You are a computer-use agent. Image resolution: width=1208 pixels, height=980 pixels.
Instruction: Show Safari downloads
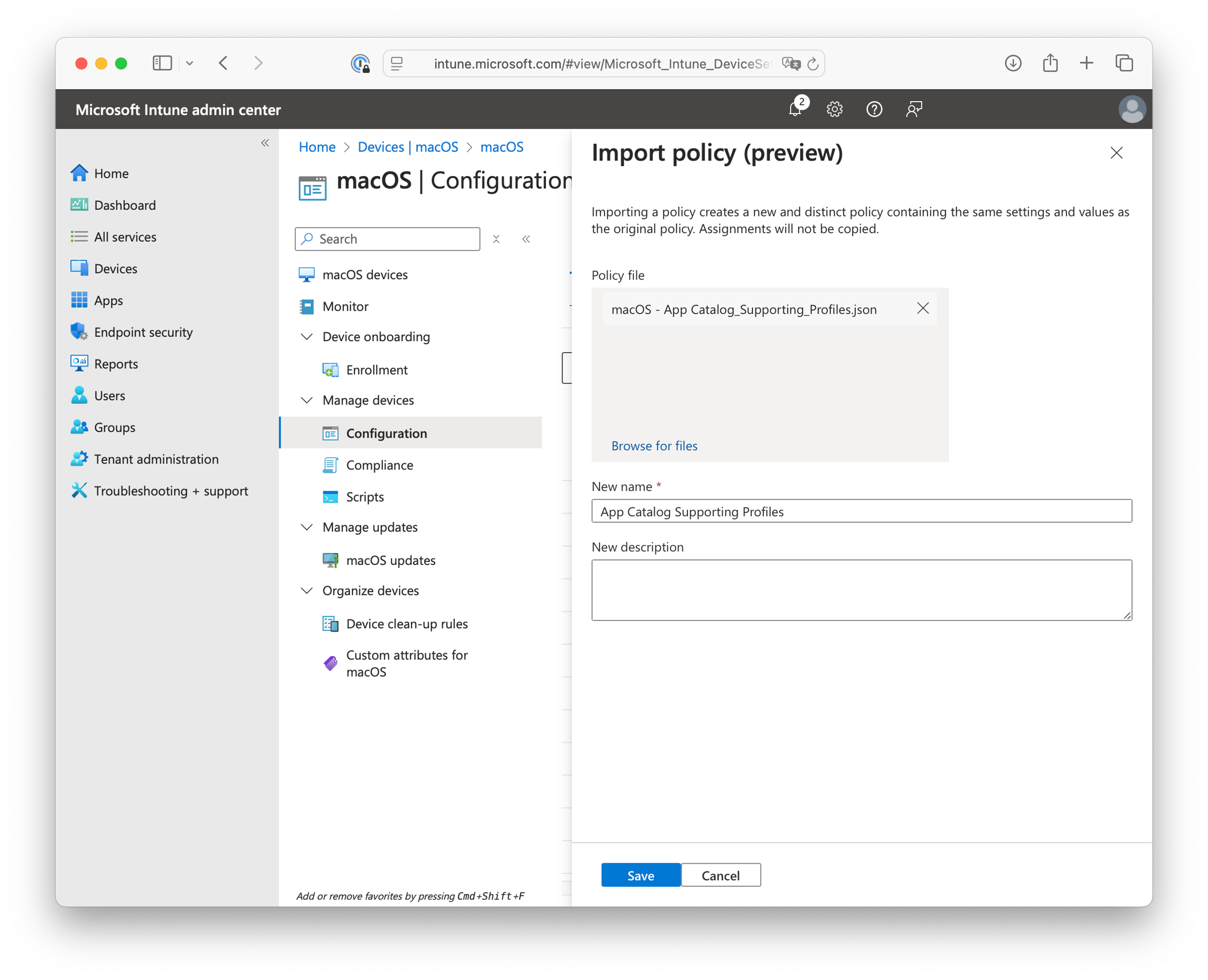coord(1012,63)
